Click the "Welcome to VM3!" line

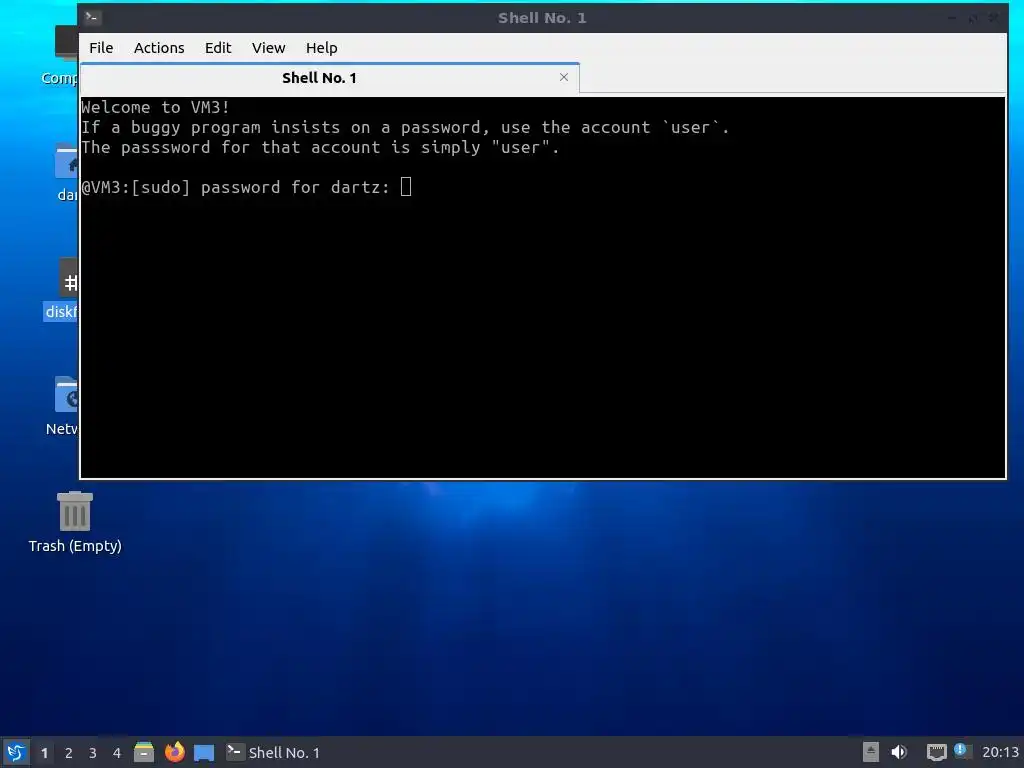click(x=155, y=107)
